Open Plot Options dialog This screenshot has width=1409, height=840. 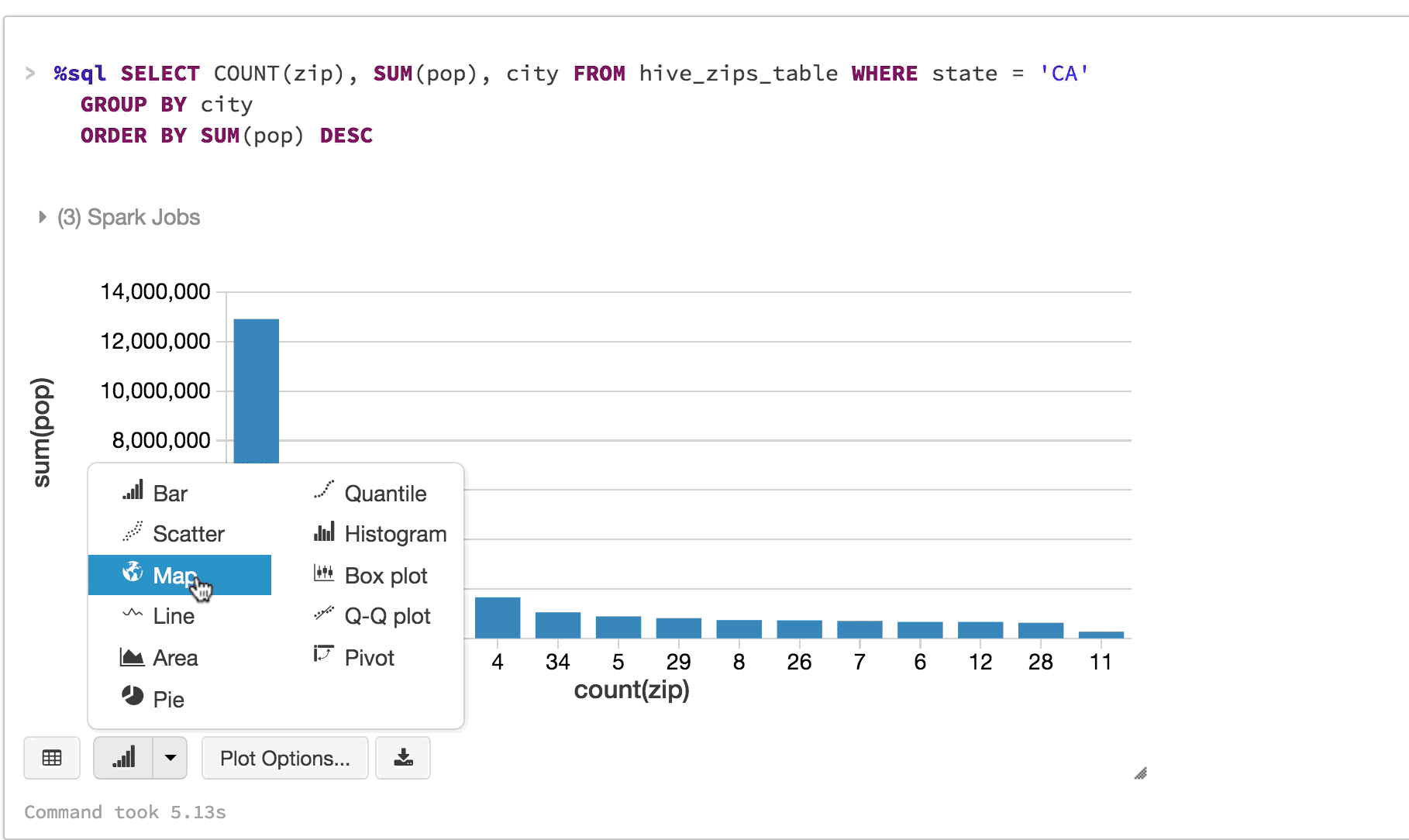tap(284, 758)
